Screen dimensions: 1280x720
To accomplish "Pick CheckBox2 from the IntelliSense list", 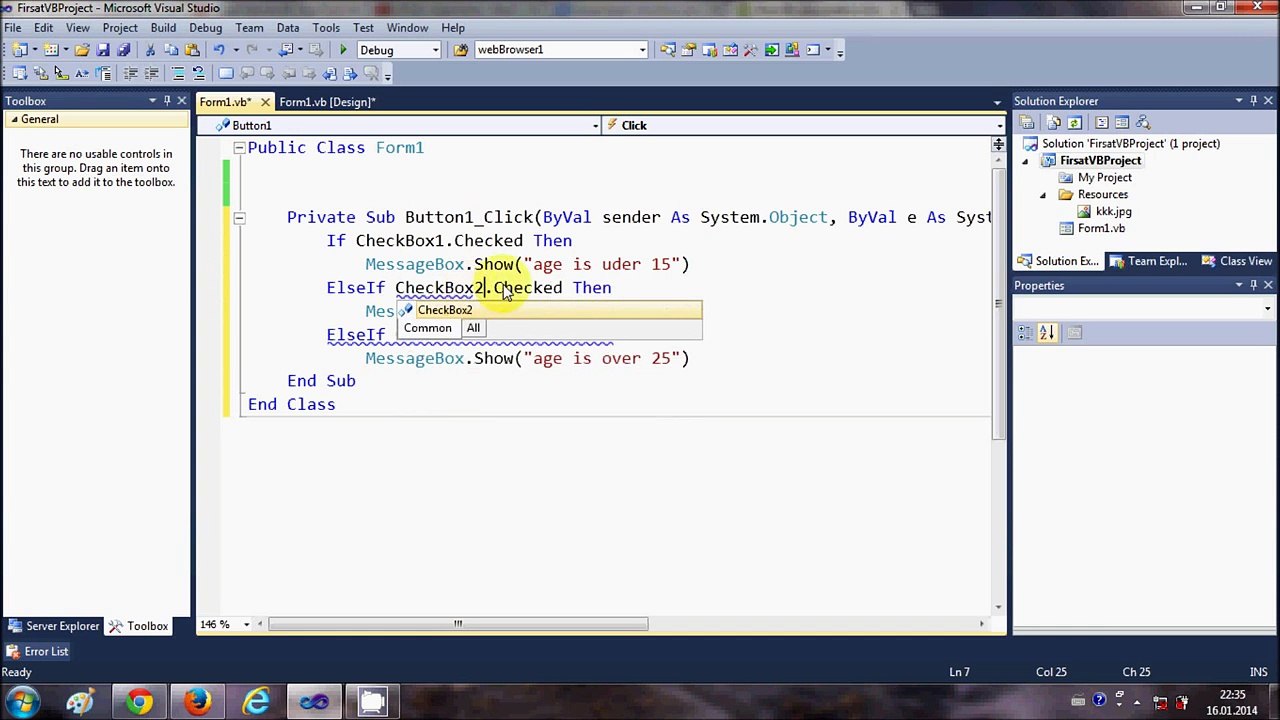I will pyautogui.click(x=549, y=310).
